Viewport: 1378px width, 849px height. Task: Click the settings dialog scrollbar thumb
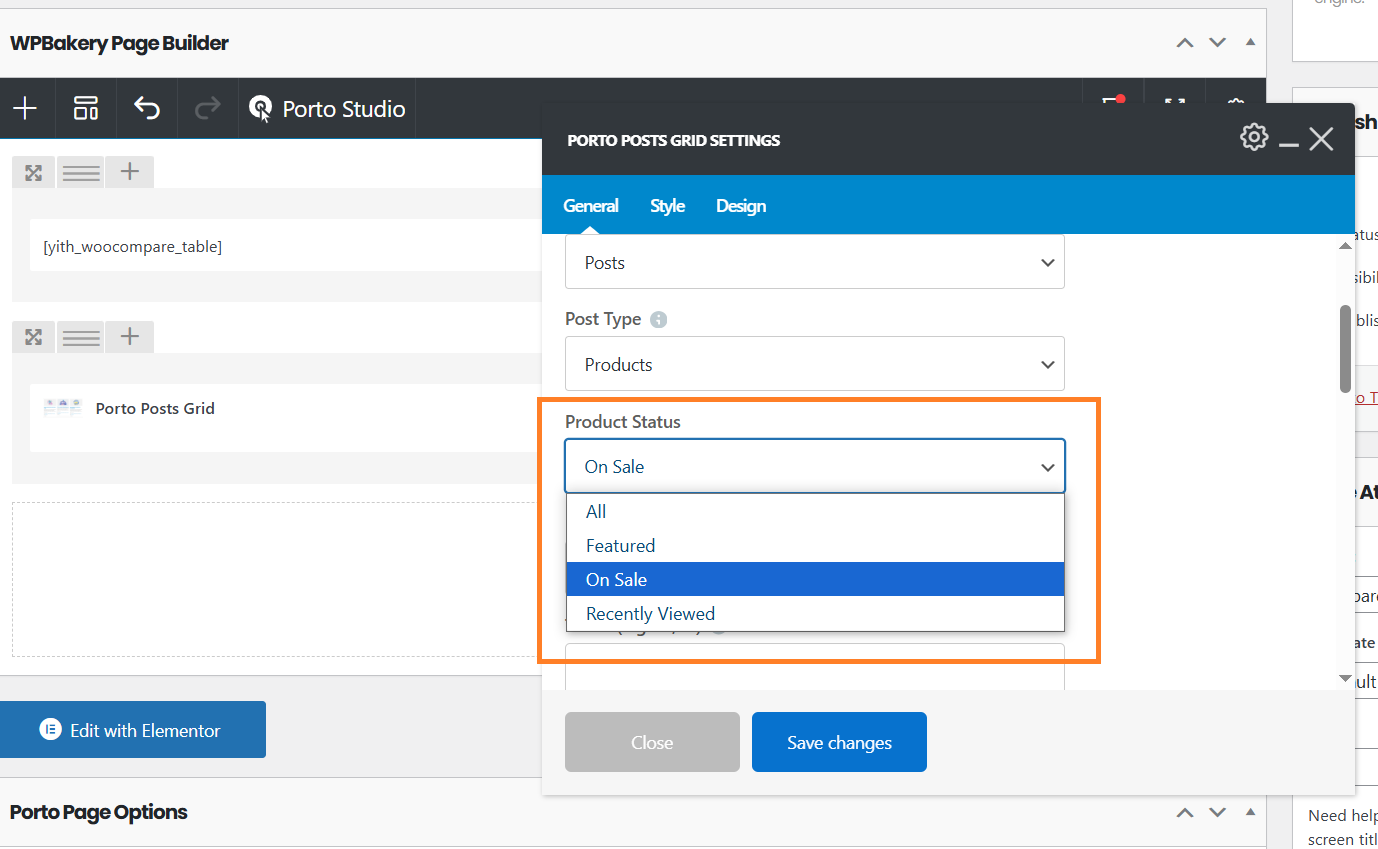1345,348
